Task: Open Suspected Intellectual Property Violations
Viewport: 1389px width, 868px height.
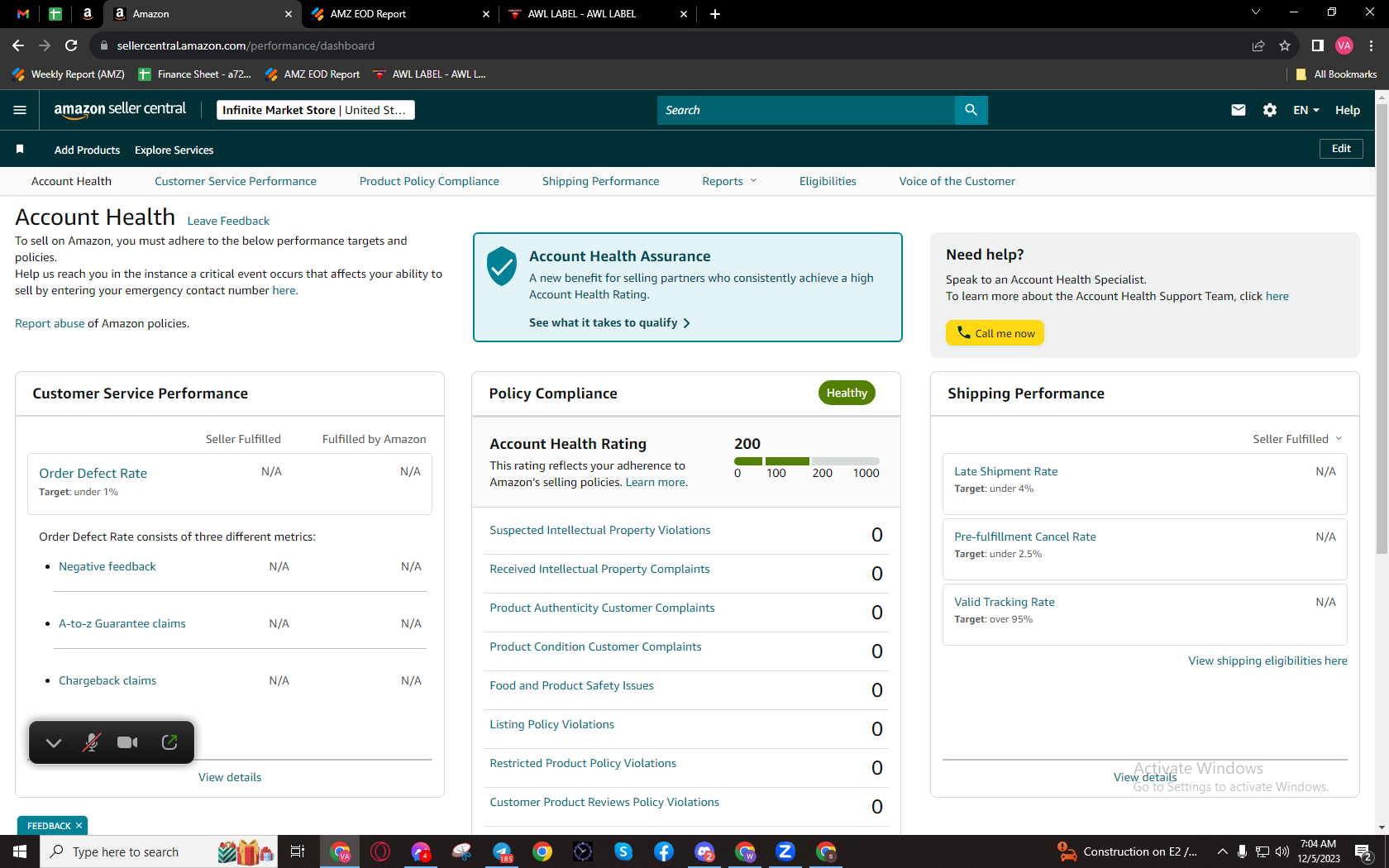Action: (x=600, y=530)
